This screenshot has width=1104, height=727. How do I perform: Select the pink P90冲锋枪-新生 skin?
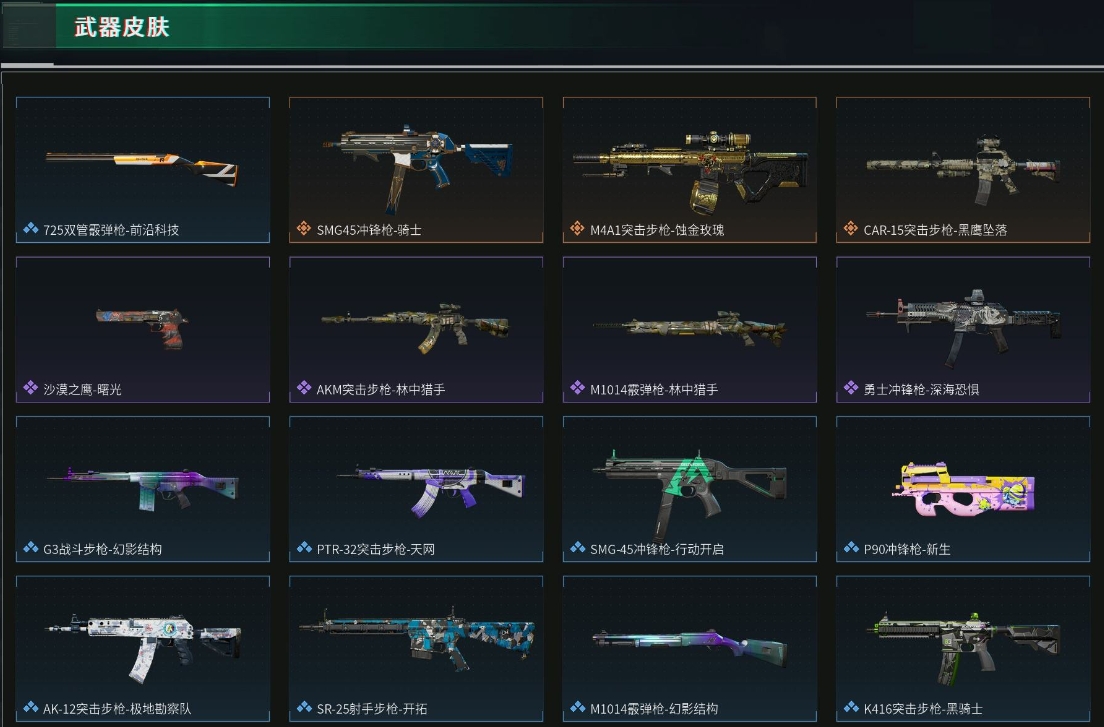coord(962,489)
